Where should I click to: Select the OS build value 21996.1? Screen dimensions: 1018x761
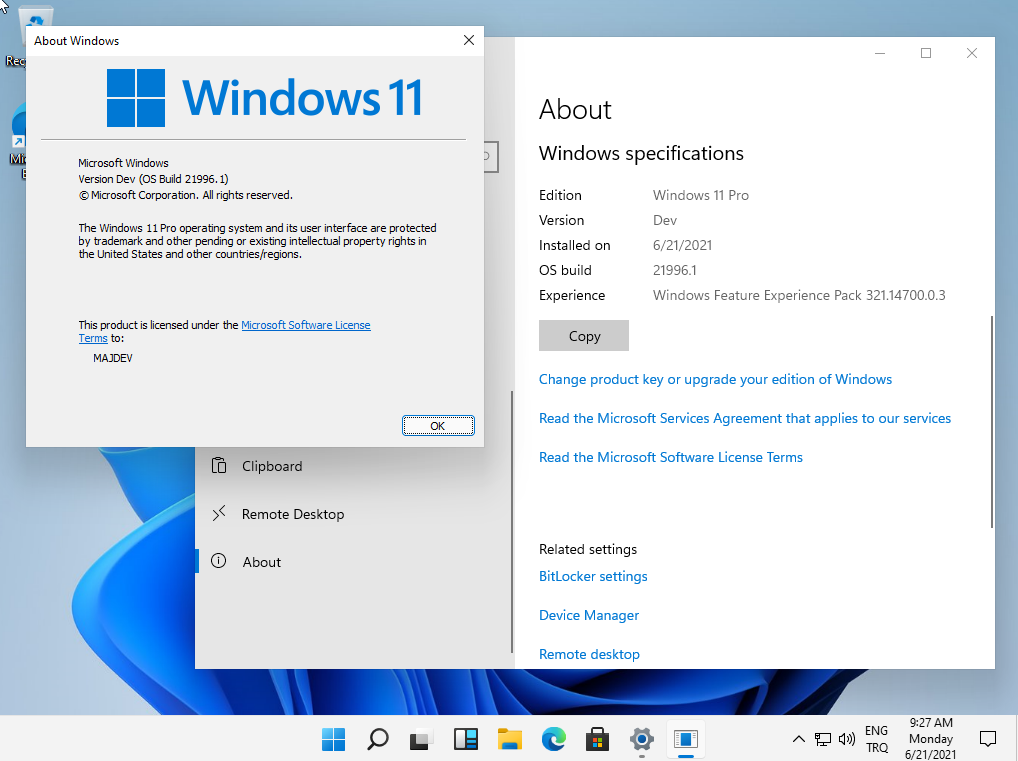point(675,270)
